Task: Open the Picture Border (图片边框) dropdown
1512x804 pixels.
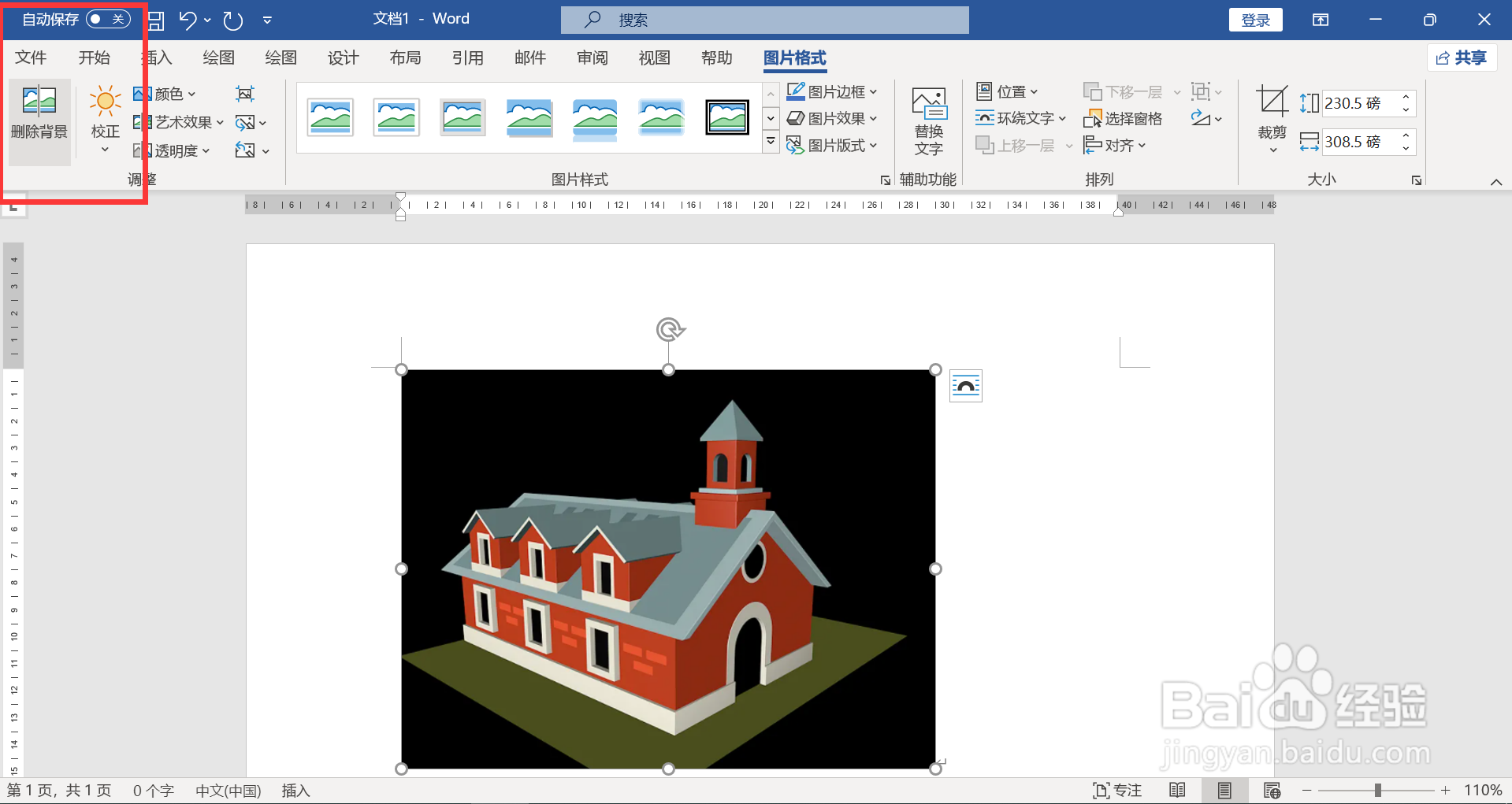Action: 832,92
